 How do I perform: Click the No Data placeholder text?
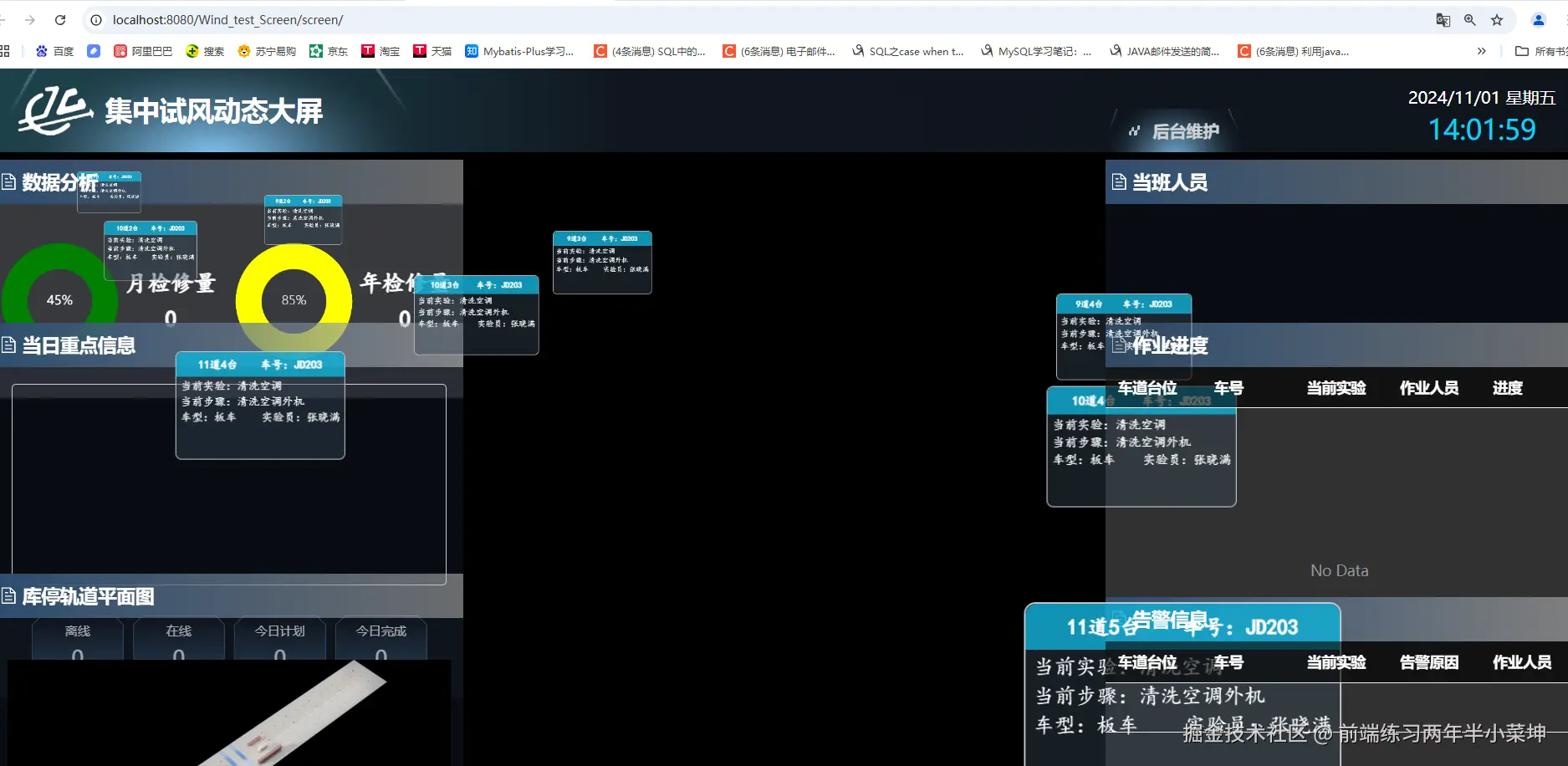click(x=1340, y=570)
